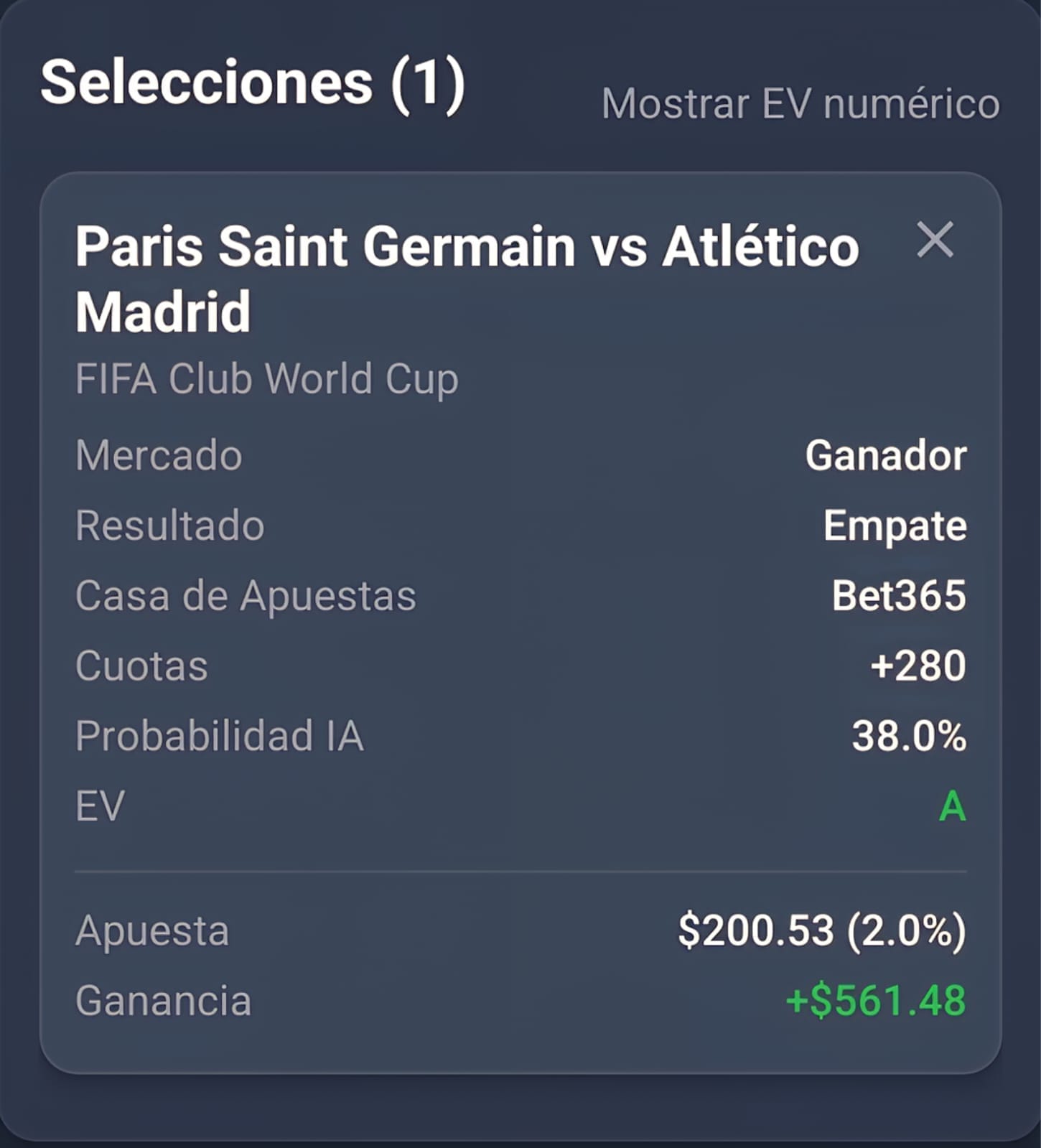
Task: Select the Probabilidad IA label
Action: [220, 736]
